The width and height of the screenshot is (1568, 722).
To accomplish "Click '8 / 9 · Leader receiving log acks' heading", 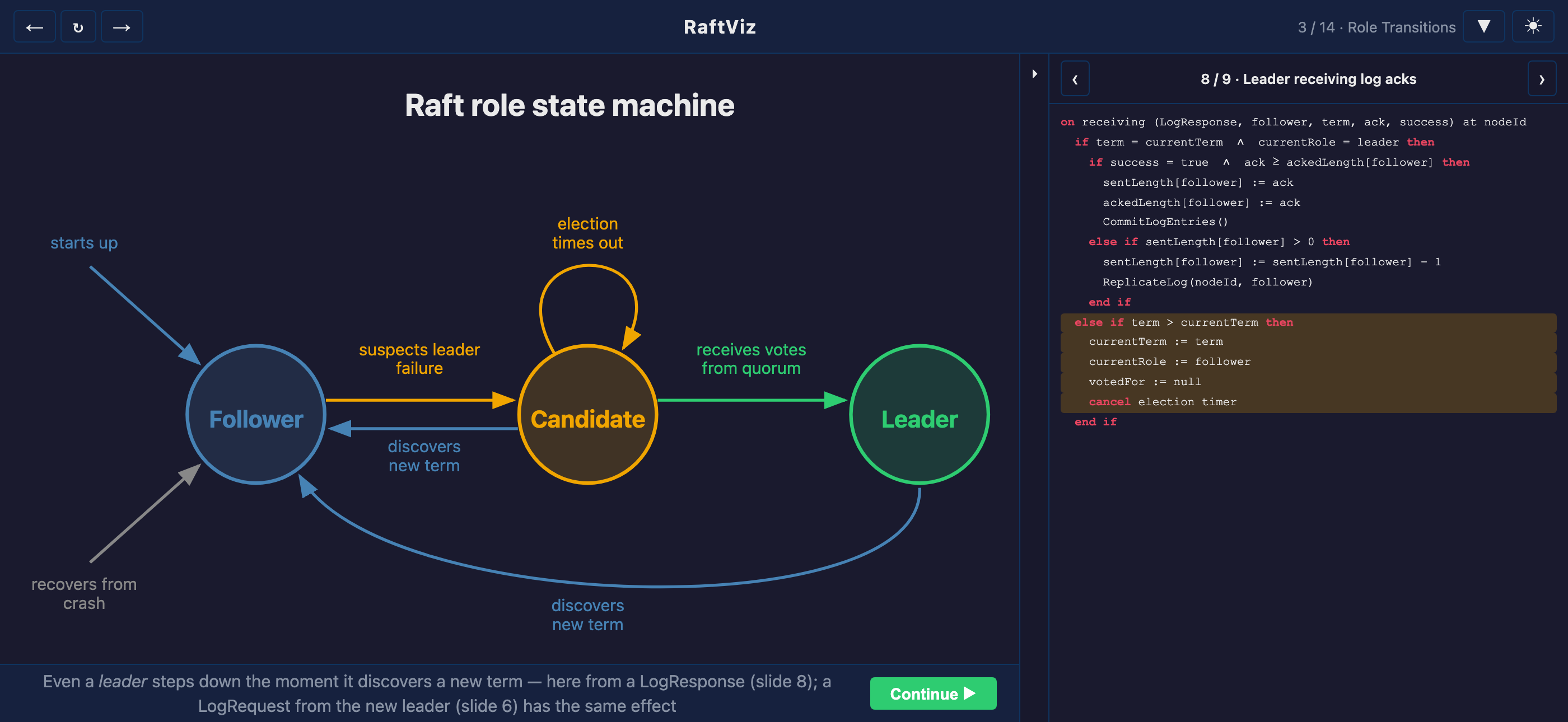I will point(1308,79).
